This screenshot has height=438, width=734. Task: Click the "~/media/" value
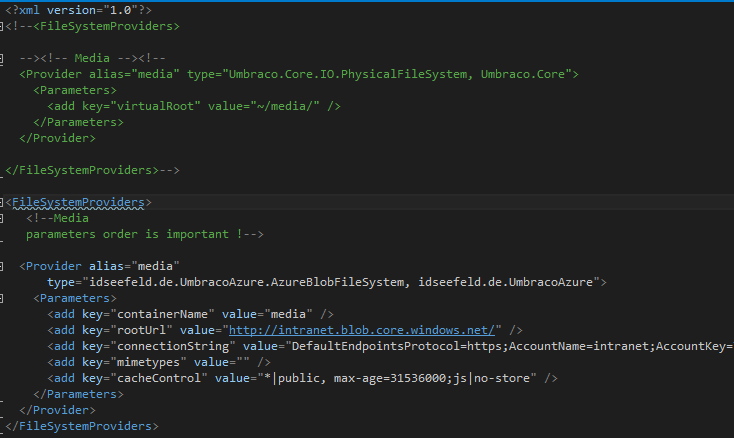point(285,106)
